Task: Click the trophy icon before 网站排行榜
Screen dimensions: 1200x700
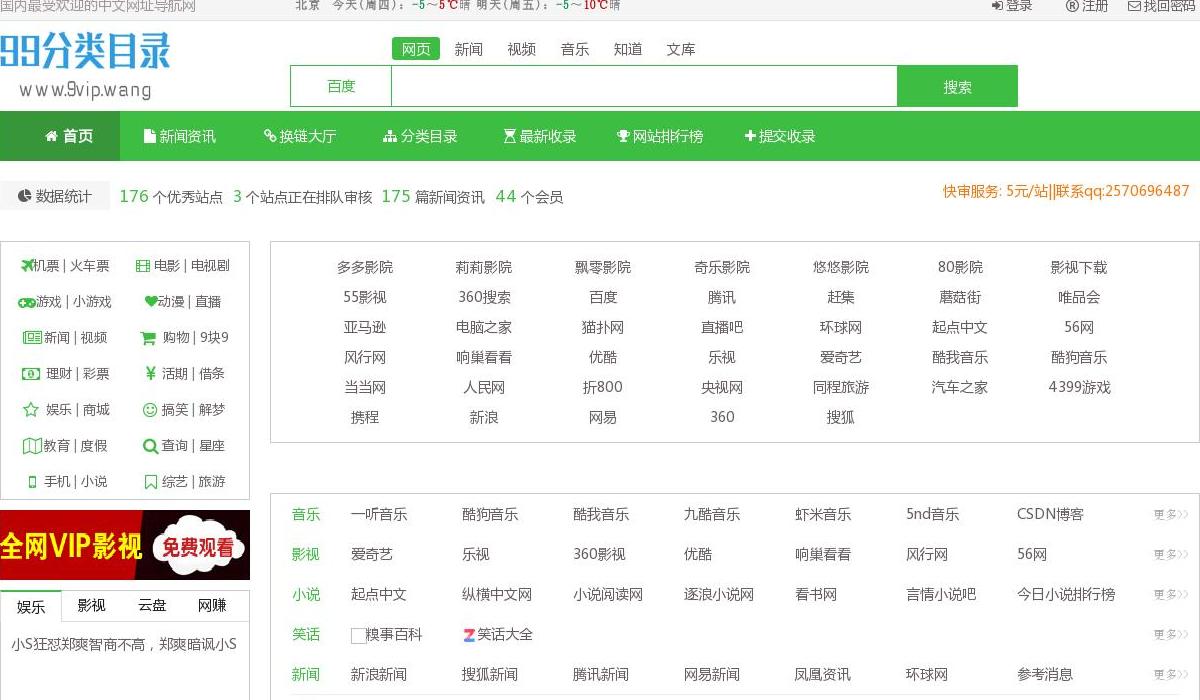Action: click(x=623, y=136)
